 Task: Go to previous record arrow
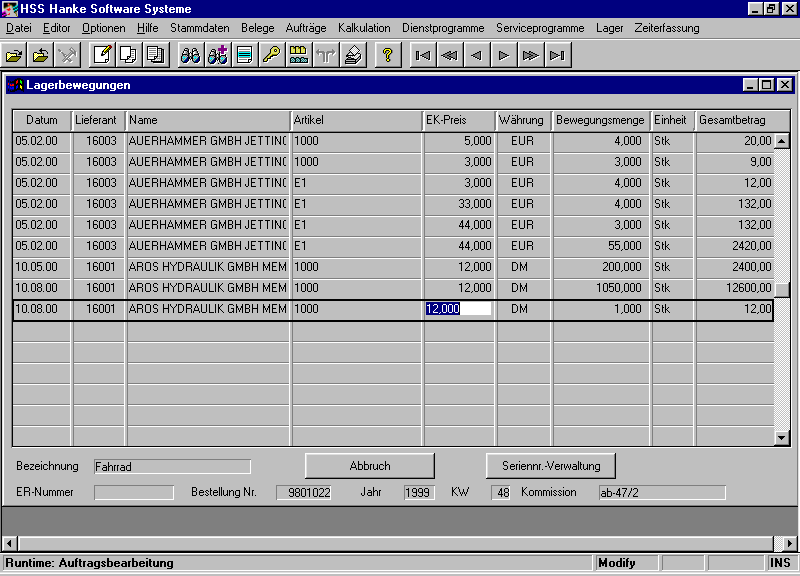click(x=477, y=55)
